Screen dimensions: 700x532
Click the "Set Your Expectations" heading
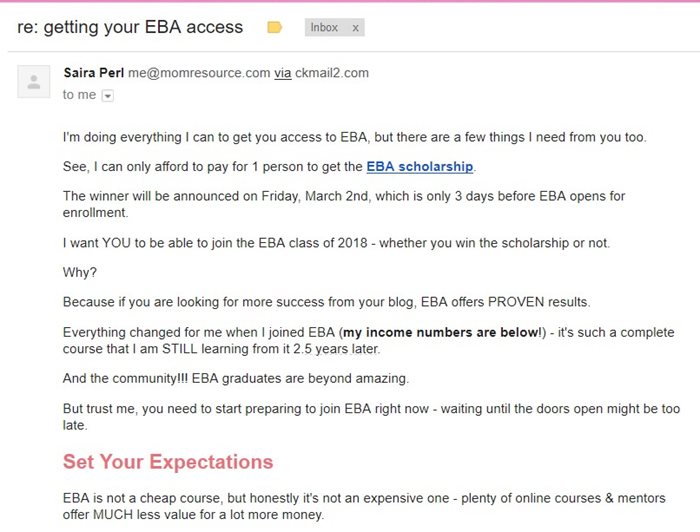click(168, 462)
